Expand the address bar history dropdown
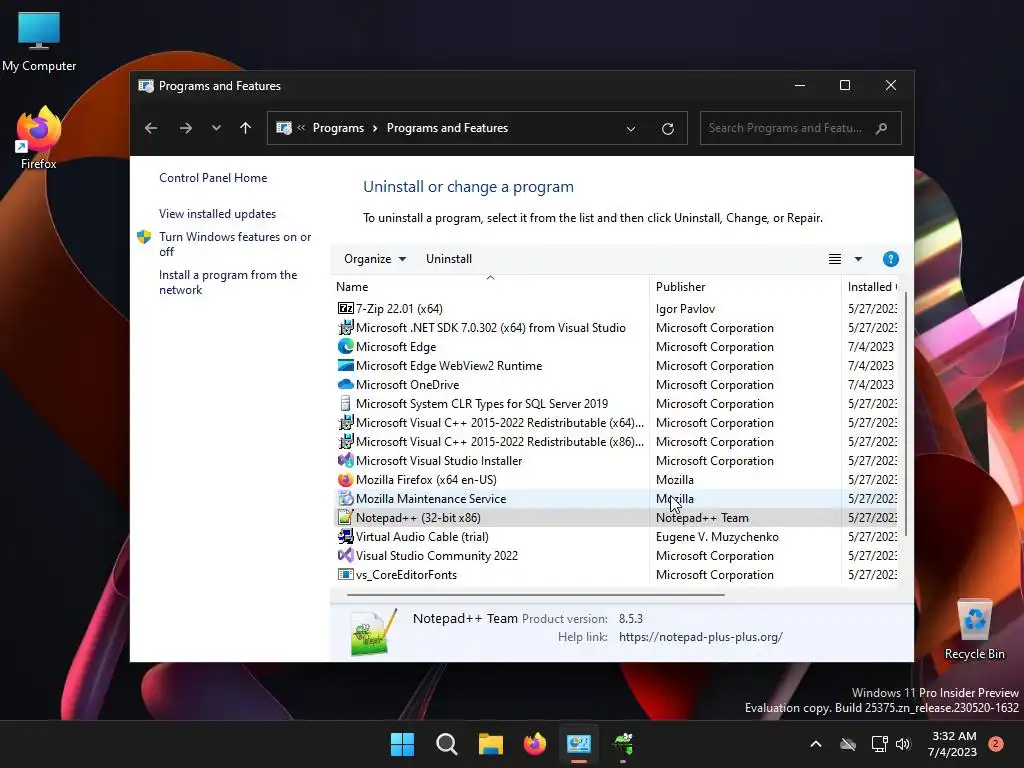Screen dimensions: 1024x768 [x=631, y=128]
